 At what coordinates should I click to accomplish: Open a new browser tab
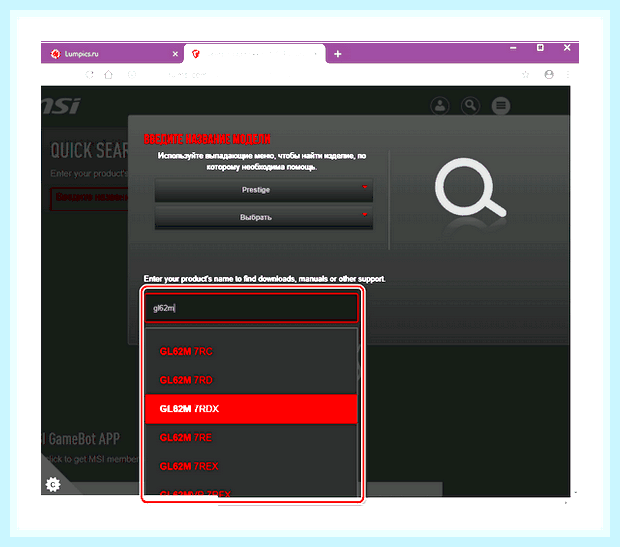tap(338, 54)
